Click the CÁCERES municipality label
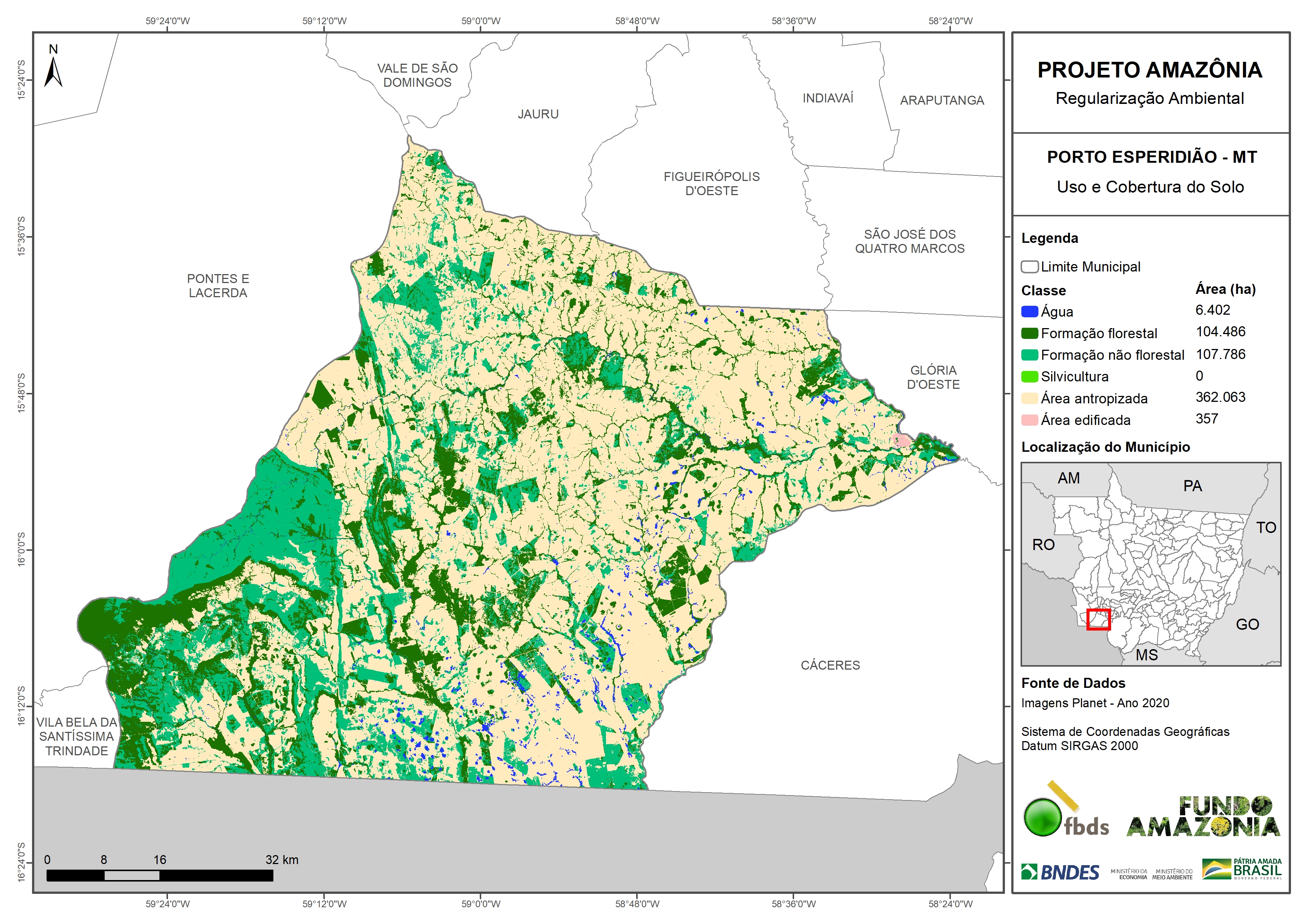The height and width of the screenshot is (924, 1307). [830, 665]
